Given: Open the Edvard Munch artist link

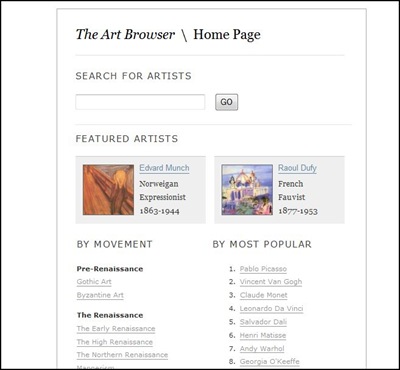Looking at the screenshot, I should (164, 168).
